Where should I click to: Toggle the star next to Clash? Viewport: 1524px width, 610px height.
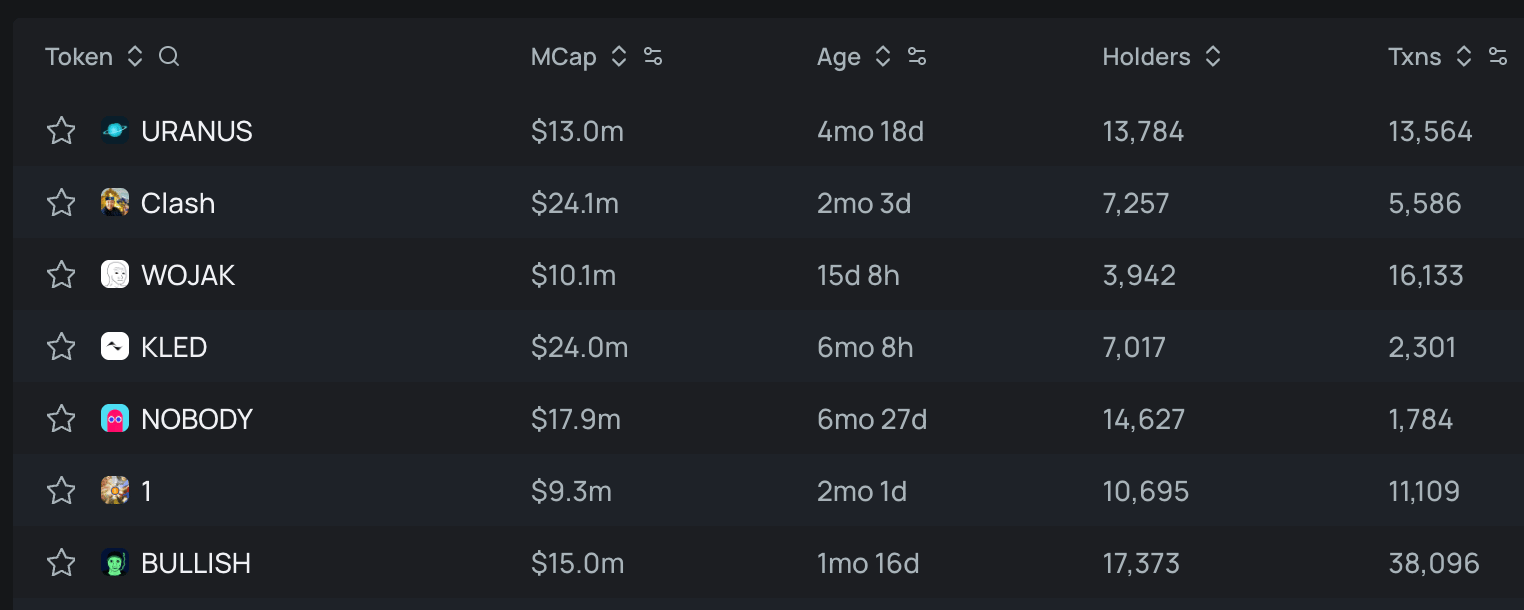tap(61, 203)
